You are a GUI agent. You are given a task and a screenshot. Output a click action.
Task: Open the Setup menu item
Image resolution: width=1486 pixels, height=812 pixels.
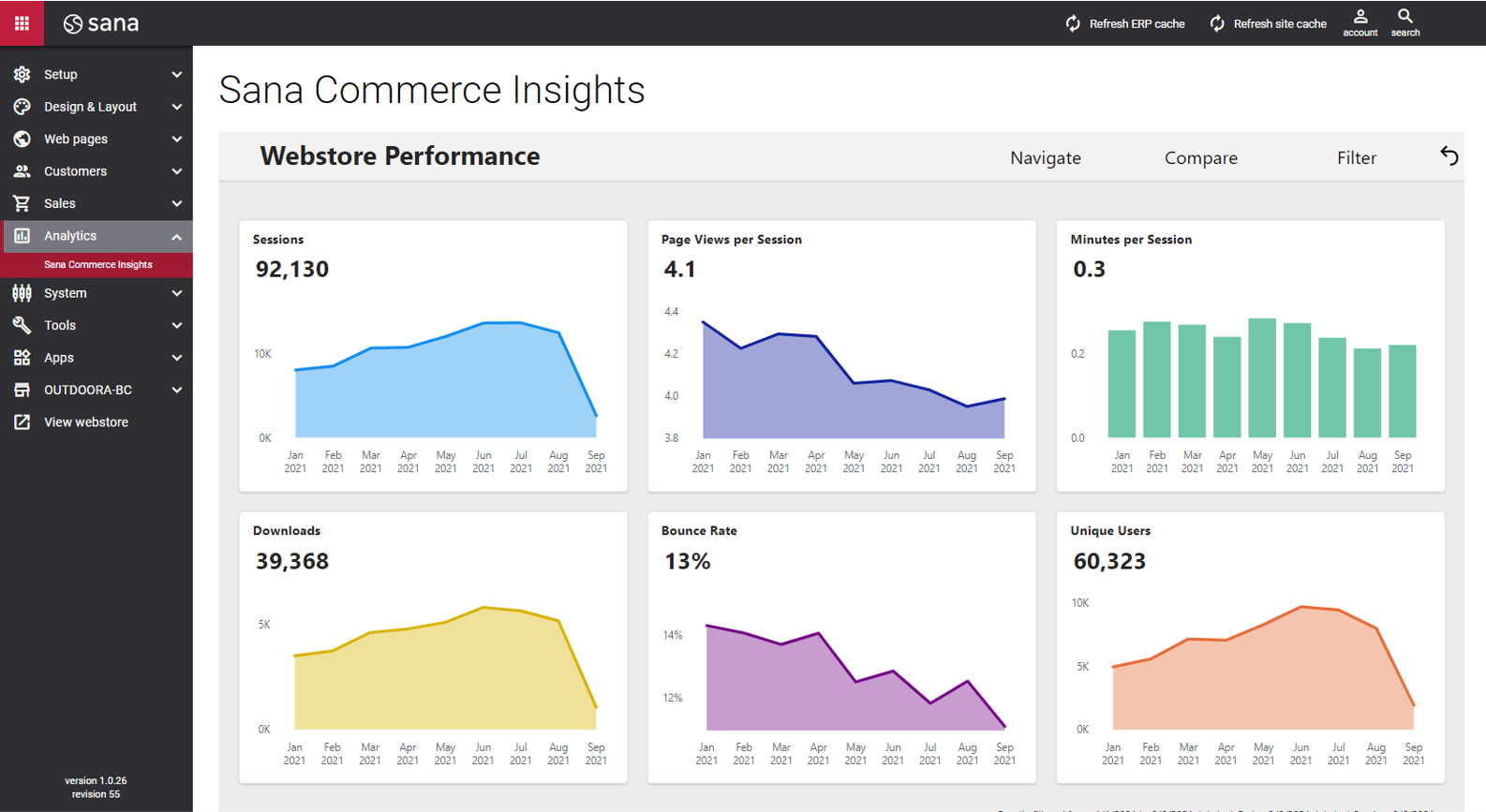coord(97,74)
